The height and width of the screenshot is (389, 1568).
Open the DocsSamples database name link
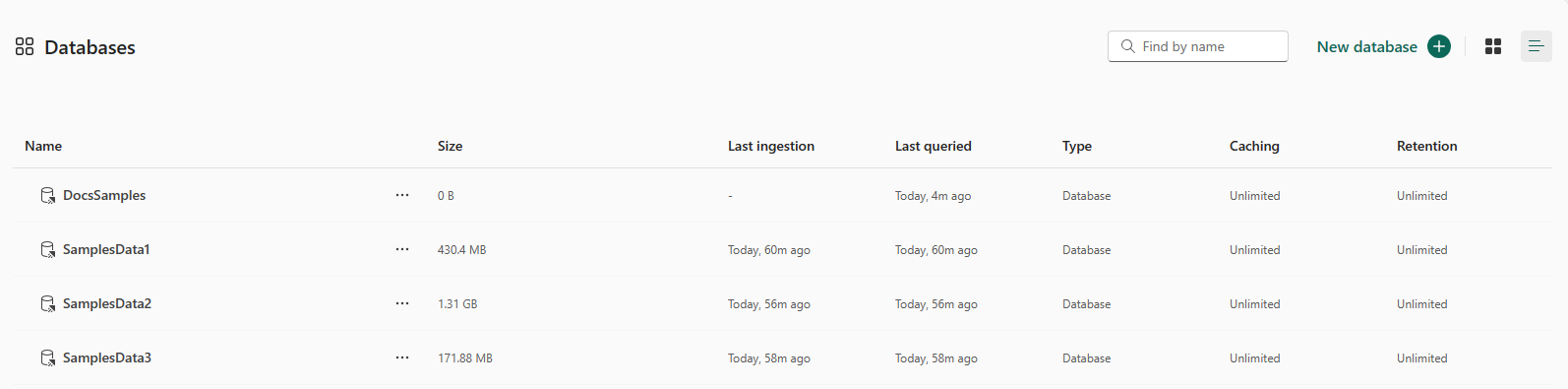point(104,195)
